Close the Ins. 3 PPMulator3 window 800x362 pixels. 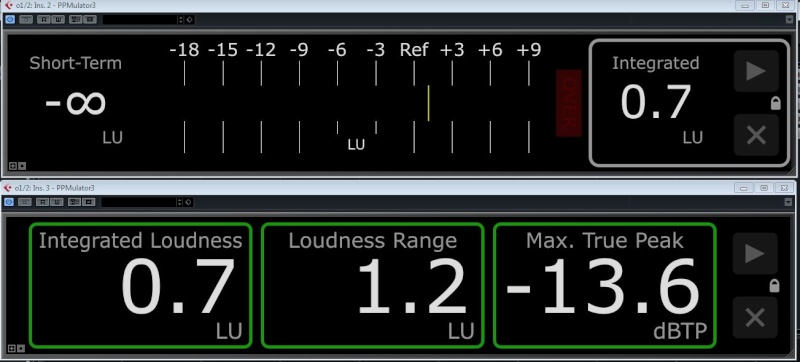(x=783, y=188)
